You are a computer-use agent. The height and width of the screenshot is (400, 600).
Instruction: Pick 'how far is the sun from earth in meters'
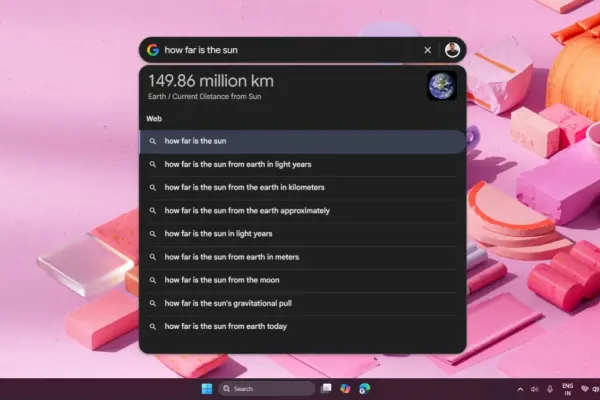[x=302, y=257]
